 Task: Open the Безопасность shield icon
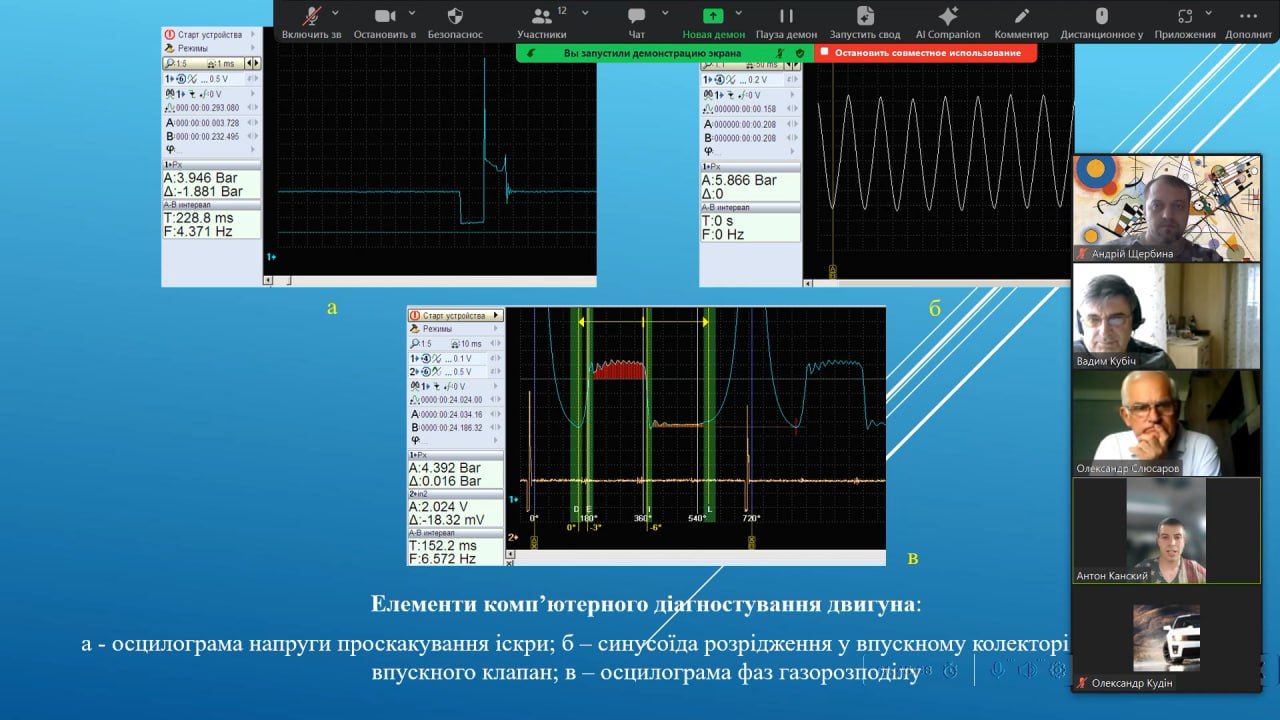[455, 17]
